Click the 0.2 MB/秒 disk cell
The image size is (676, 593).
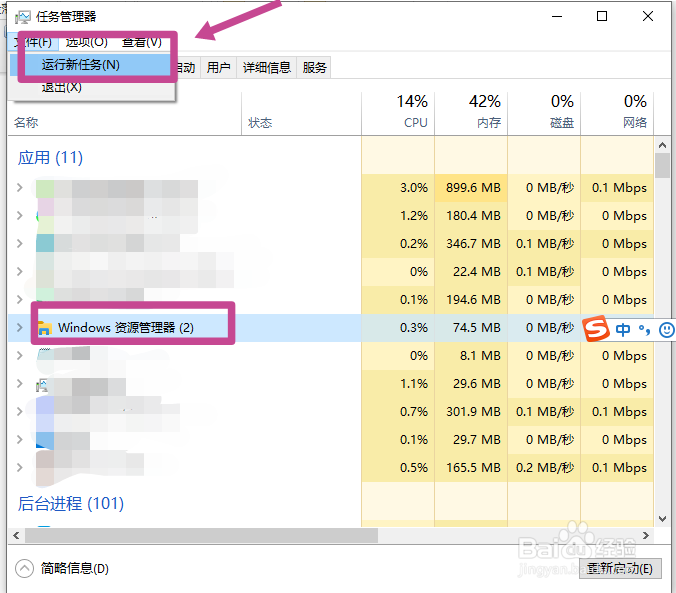(544, 467)
